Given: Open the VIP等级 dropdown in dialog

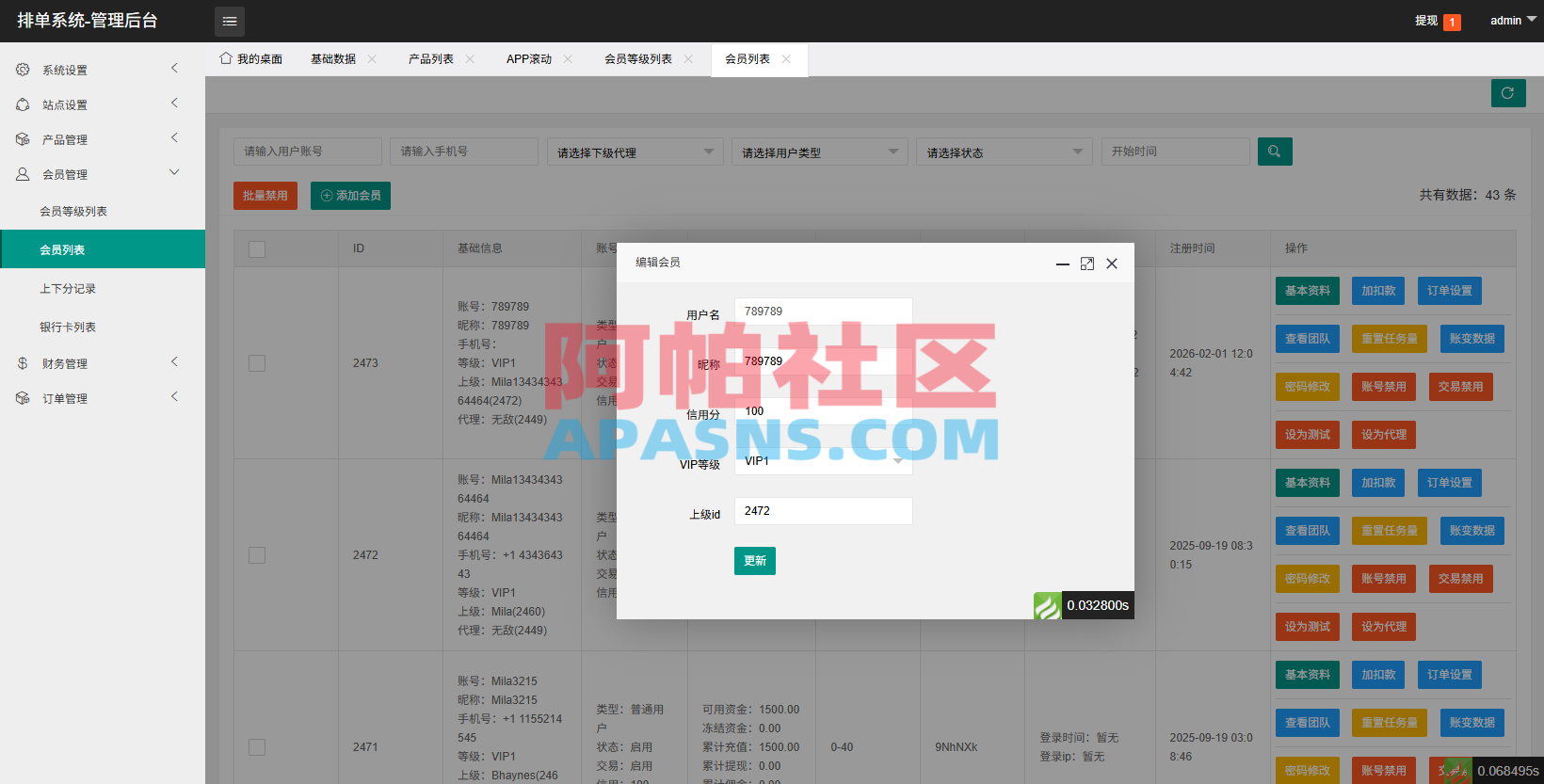Looking at the screenshot, I should [824, 461].
